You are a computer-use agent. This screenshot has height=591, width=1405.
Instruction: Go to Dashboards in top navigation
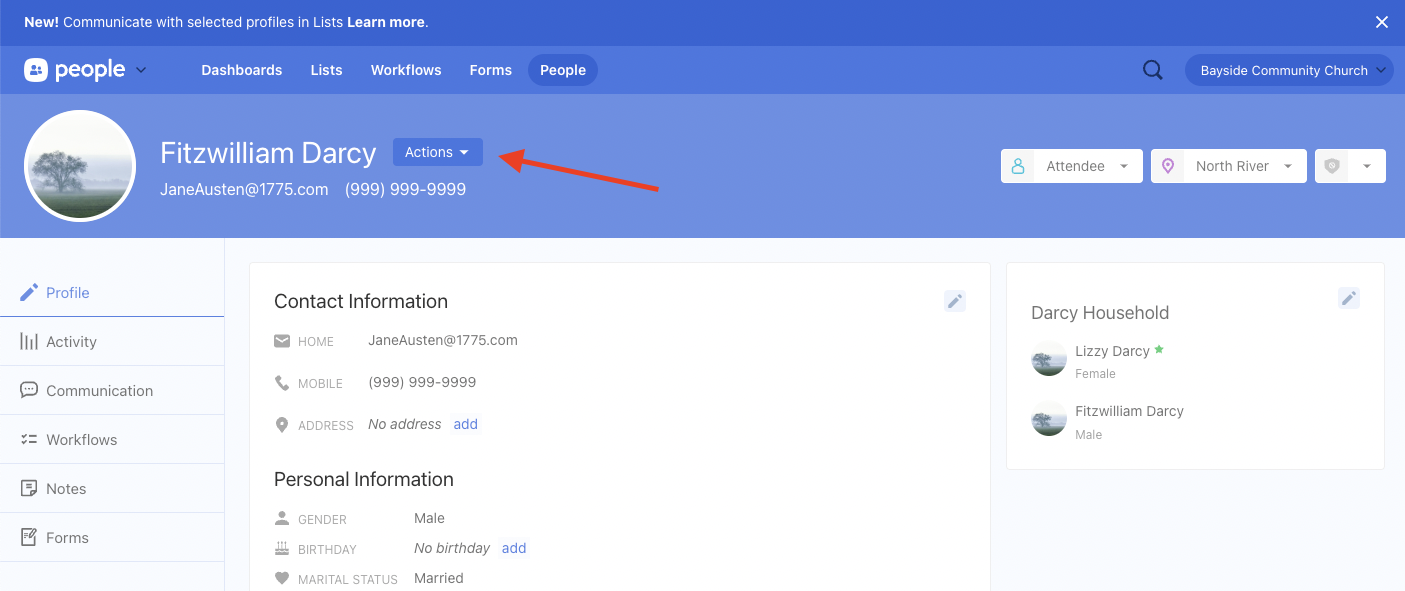point(241,70)
